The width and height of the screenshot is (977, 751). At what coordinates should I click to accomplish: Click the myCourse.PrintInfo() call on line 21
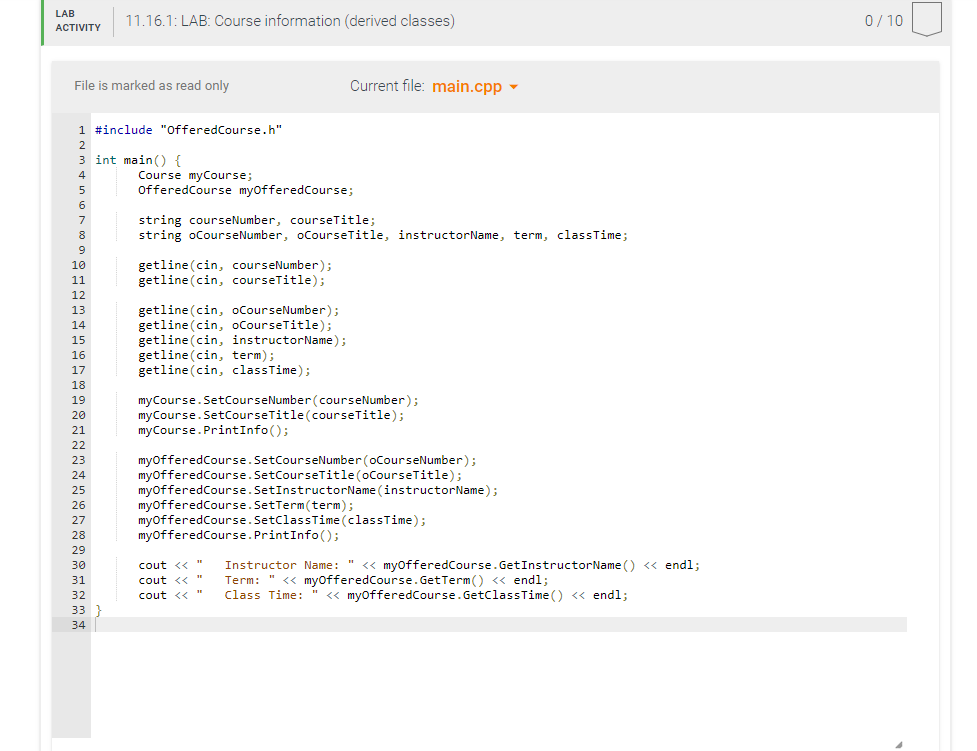coord(215,429)
